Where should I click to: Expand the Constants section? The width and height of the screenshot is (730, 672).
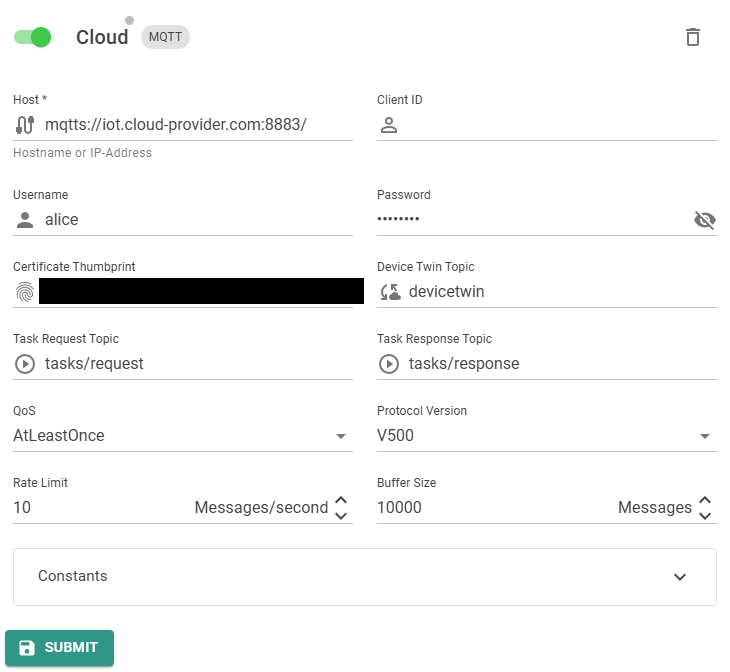click(679, 577)
